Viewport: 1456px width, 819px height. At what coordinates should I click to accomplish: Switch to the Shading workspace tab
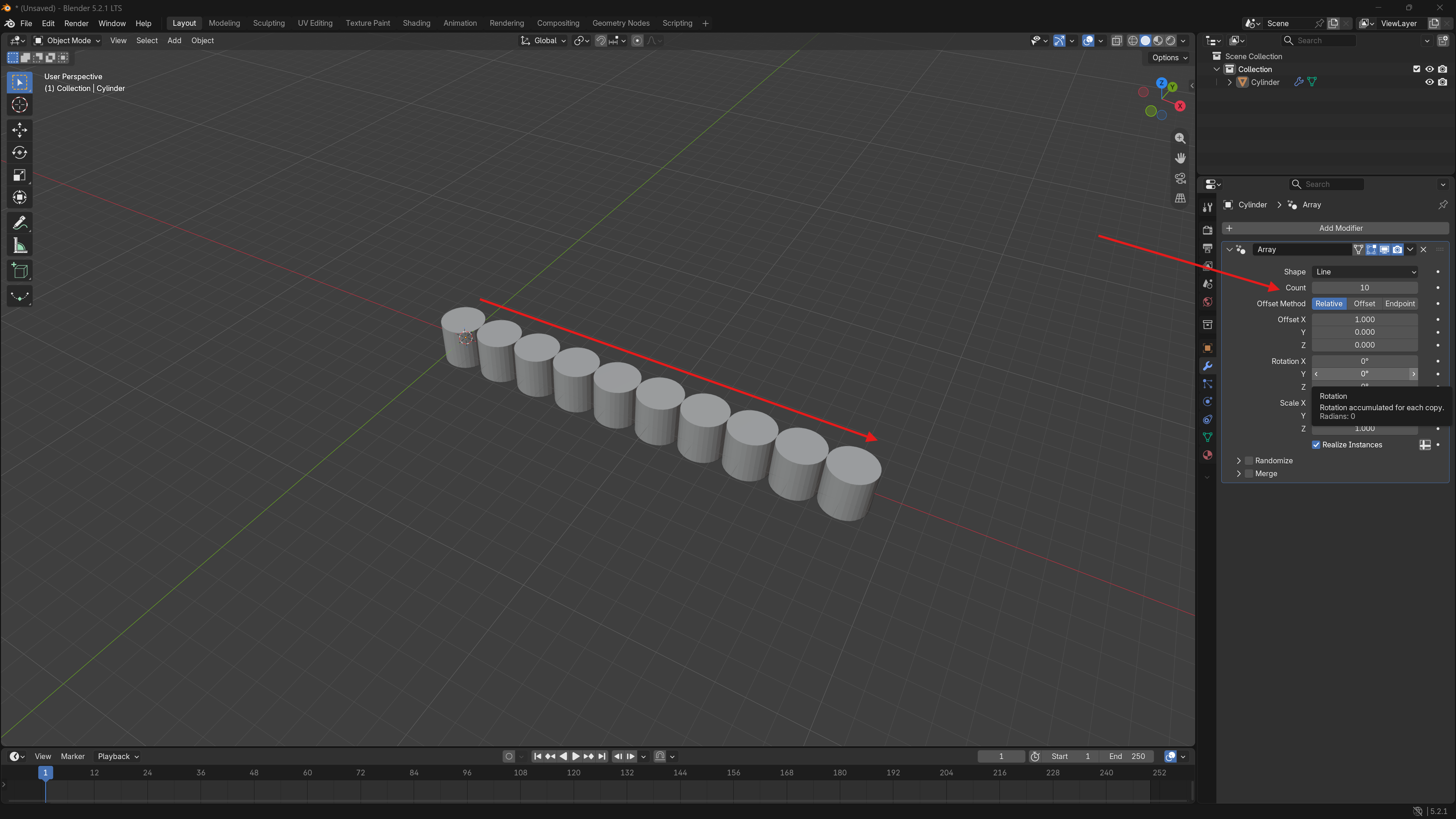[x=416, y=23]
